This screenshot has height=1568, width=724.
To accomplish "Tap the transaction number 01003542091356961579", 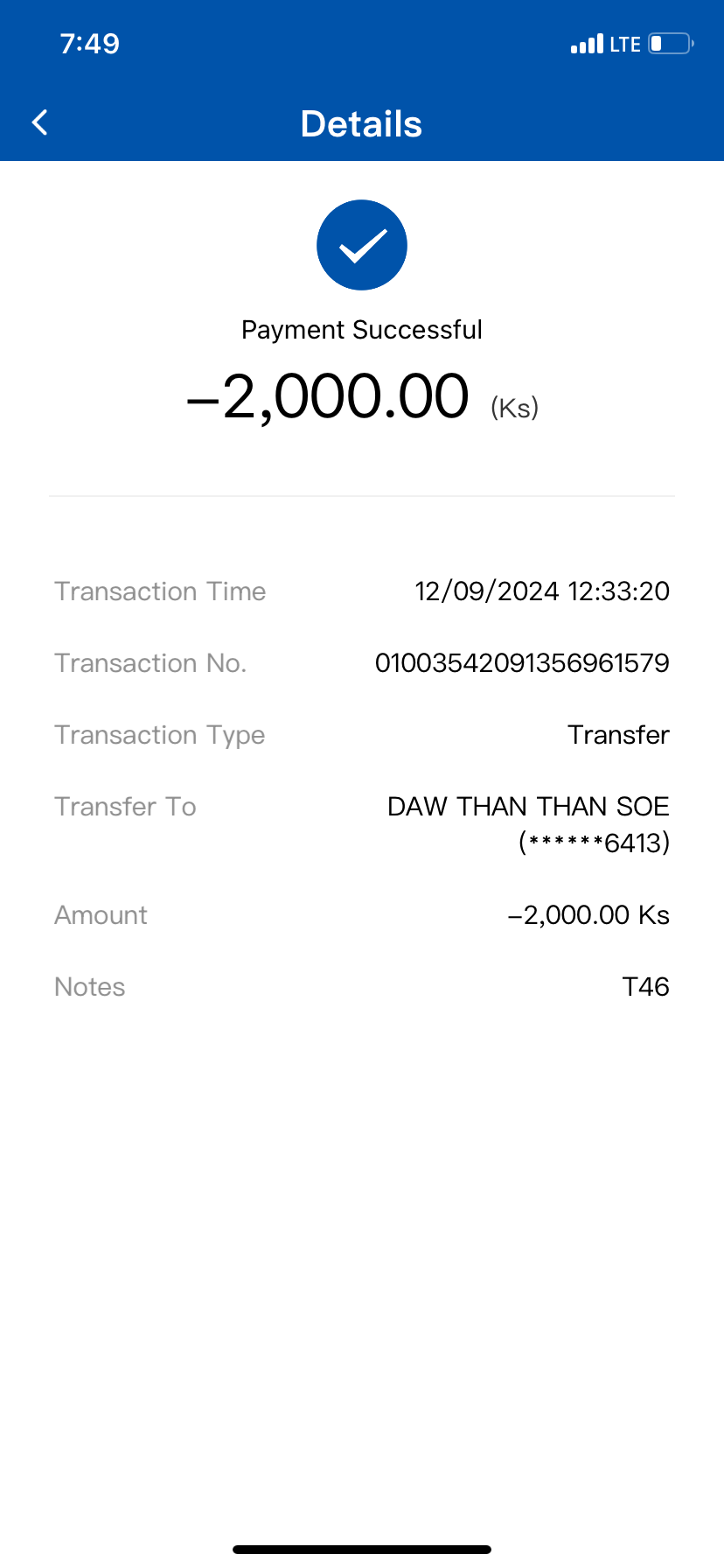I will [522, 663].
